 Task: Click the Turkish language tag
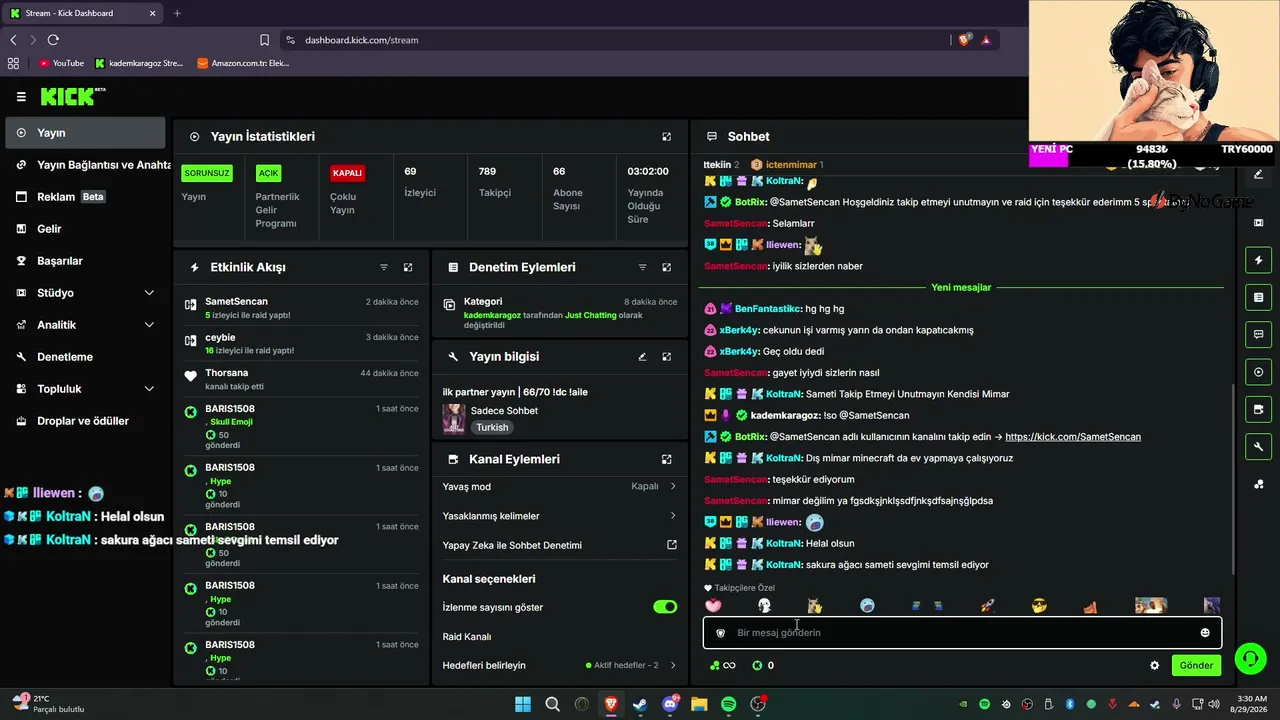tap(492, 427)
